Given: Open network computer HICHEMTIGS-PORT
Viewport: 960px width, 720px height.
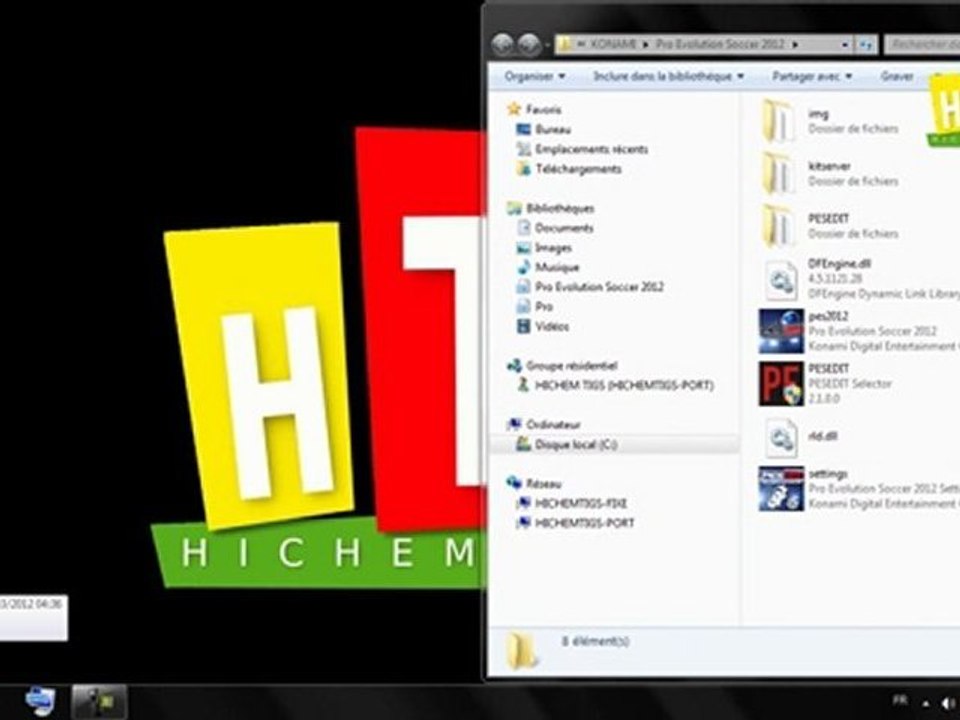Looking at the screenshot, I should pyautogui.click(x=585, y=523).
